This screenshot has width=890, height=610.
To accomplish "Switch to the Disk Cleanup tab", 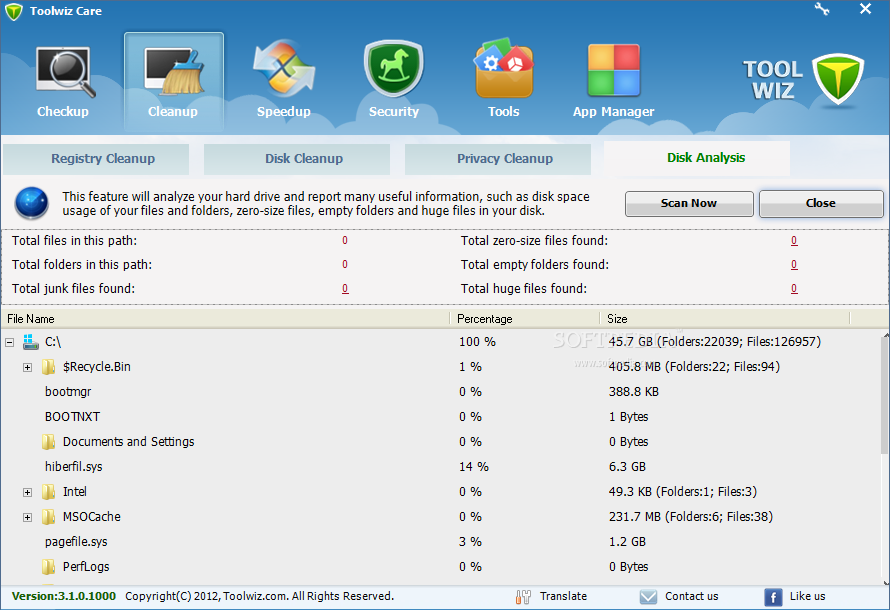I will click(297, 159).
